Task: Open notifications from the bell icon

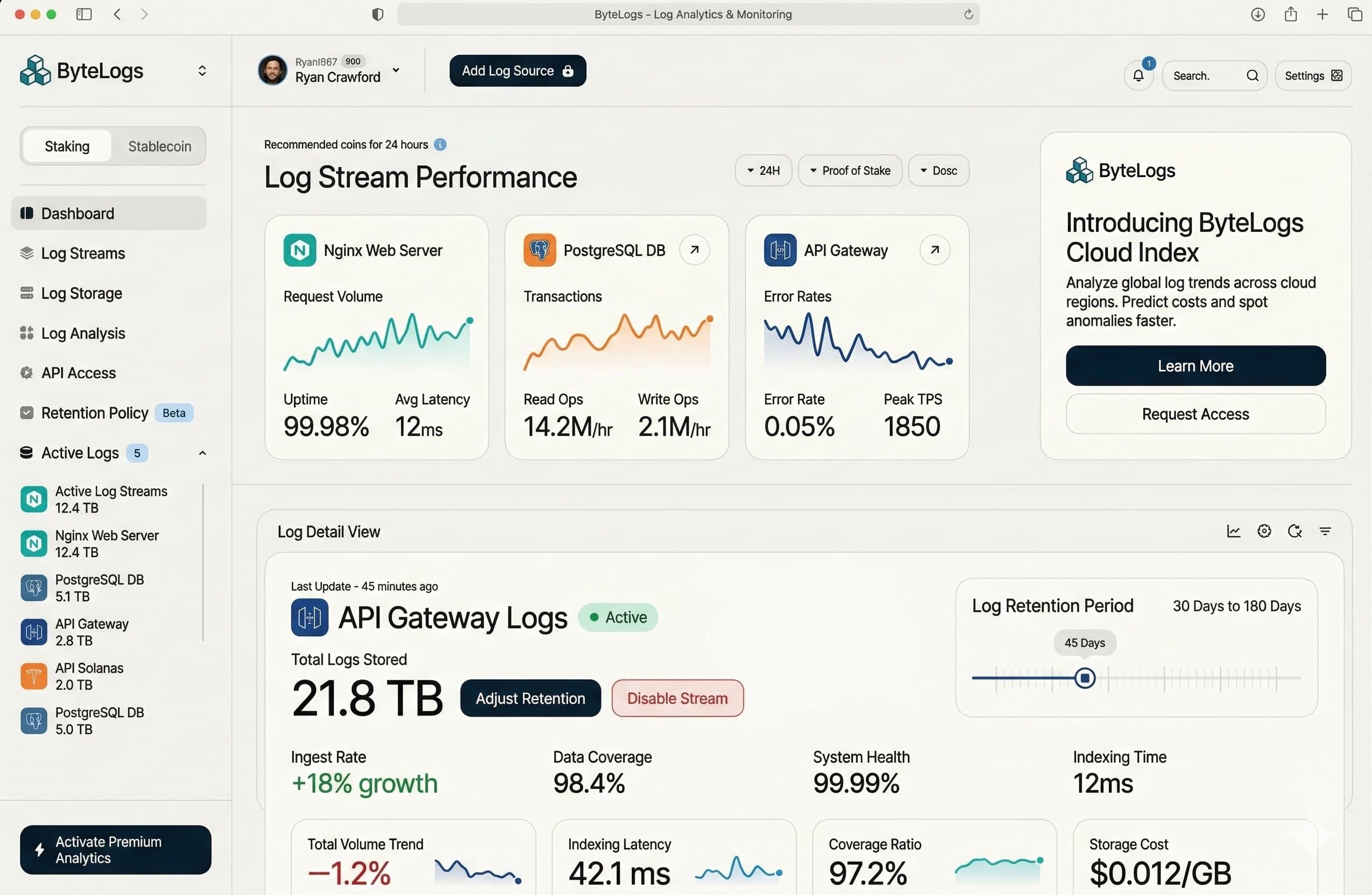Action: (1137, 75)
